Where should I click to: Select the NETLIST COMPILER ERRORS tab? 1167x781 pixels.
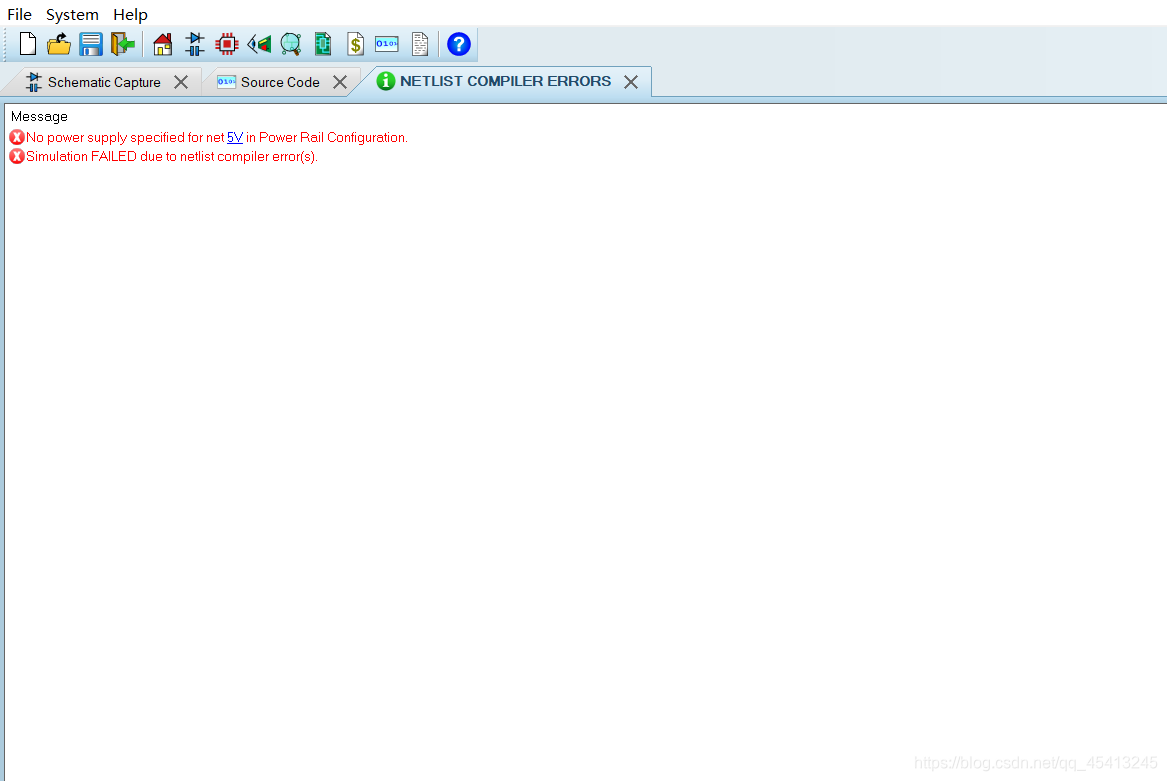(505, 81)
